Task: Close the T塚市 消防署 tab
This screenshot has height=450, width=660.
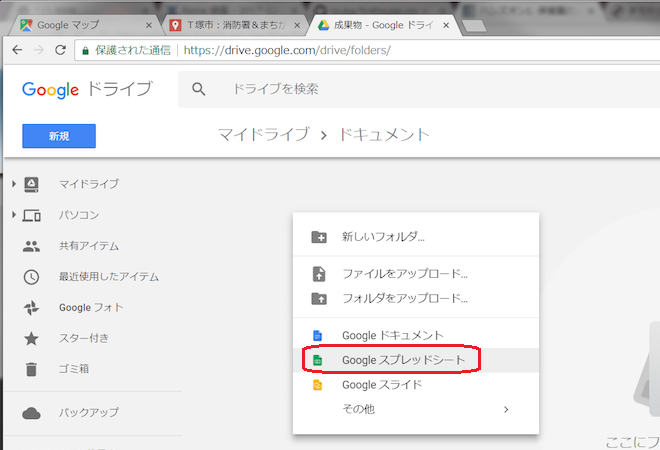Action: point(297,26)
